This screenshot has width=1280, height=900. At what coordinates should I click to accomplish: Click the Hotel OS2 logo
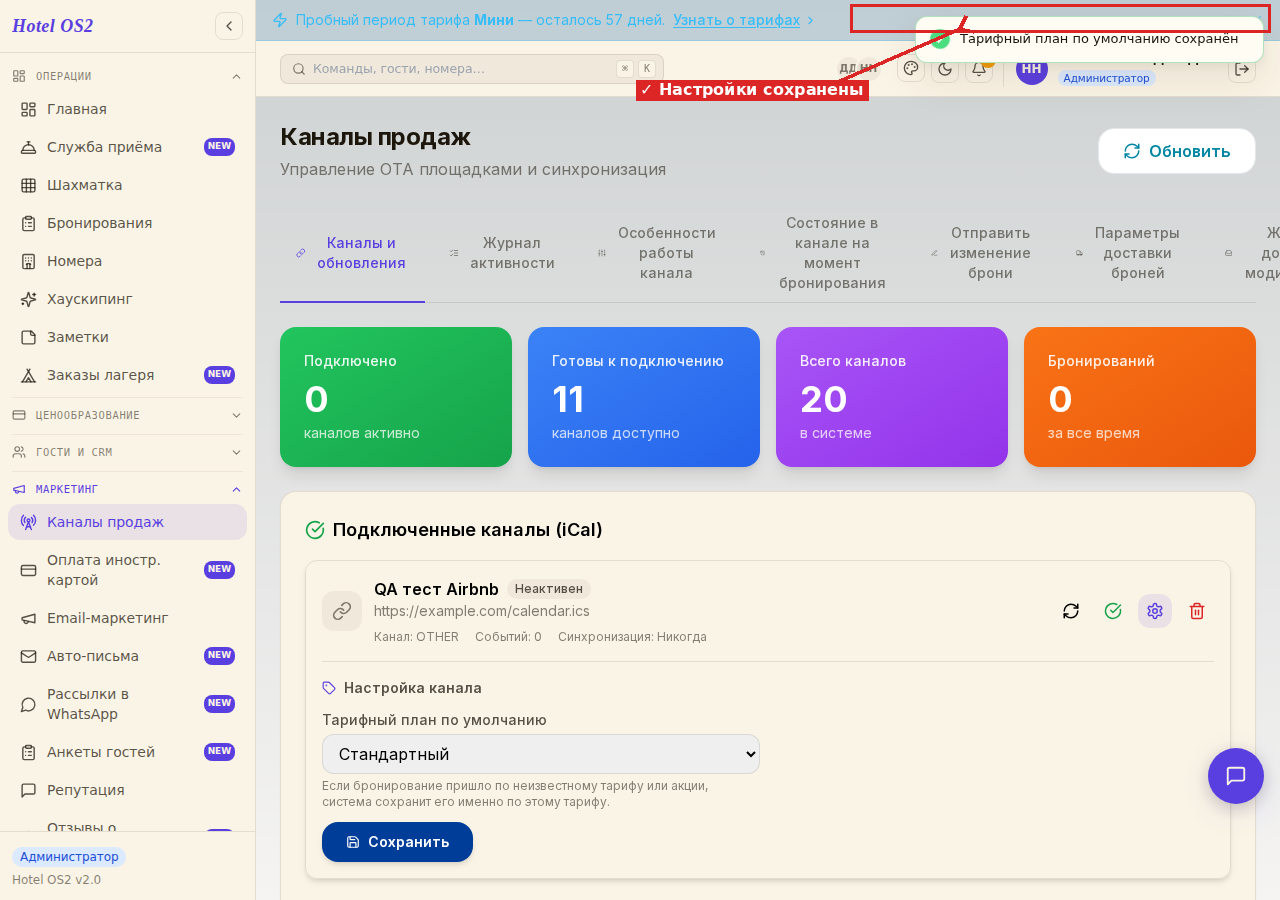point(53,26)
